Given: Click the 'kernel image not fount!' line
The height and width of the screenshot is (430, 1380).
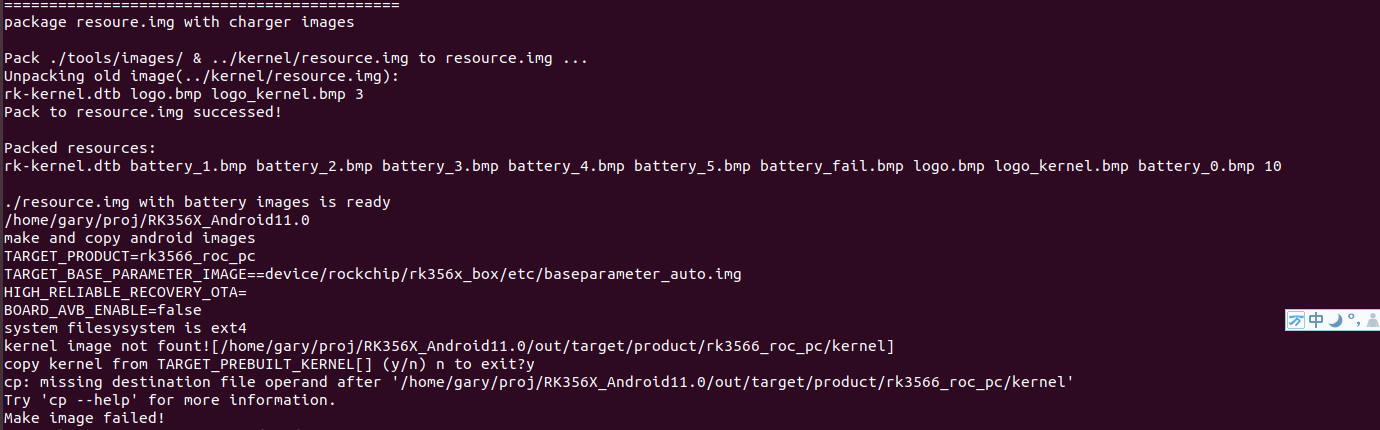Looking at the screenshot, I should click(449, 346).
